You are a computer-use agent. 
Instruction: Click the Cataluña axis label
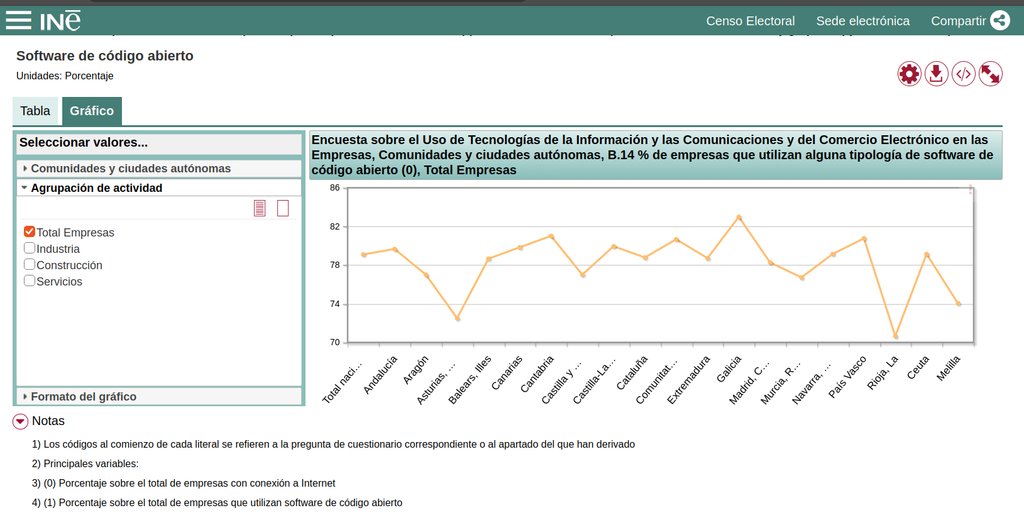coord(632,373)
